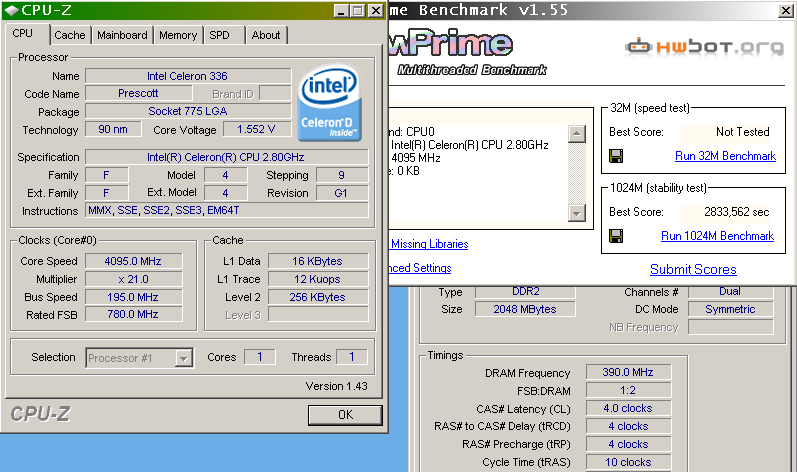The height and width of the screenshot is (472, 797).
Task: Click the Channels # value 'Dual'
Action: [730, 292]
